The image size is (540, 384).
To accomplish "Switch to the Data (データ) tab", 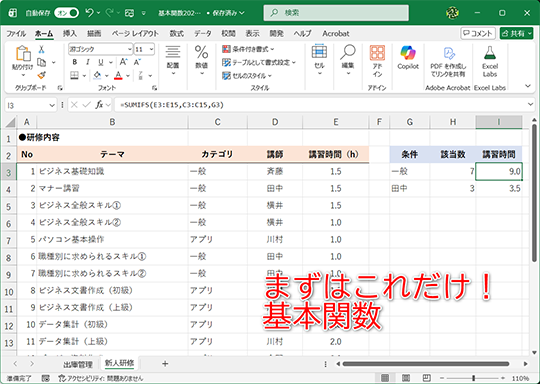I will pyautogui.click(x=202, y=33).
